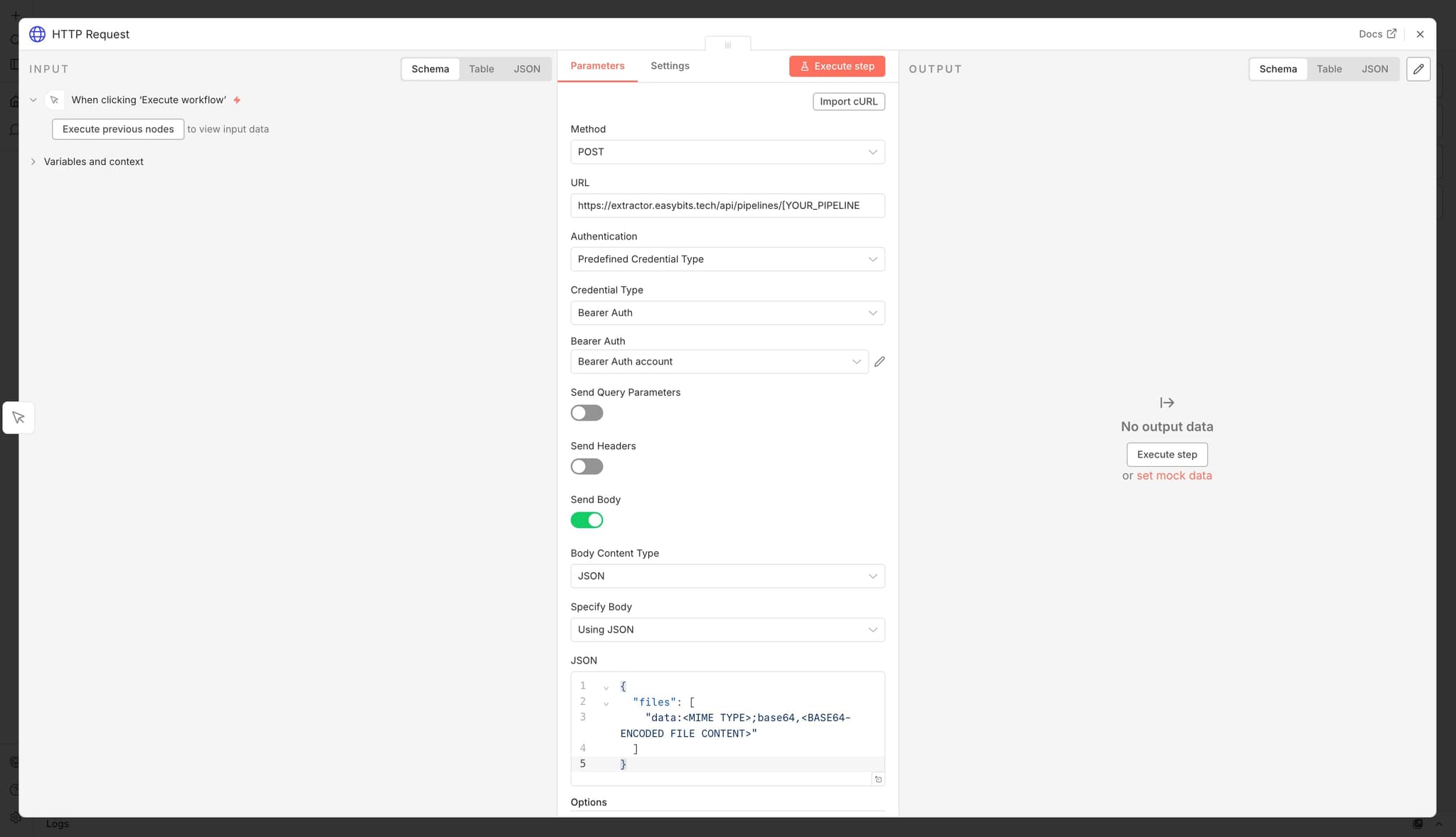Open Docs via the external link icon
Screen dimensions: 1456x837
pos(1392,33)
